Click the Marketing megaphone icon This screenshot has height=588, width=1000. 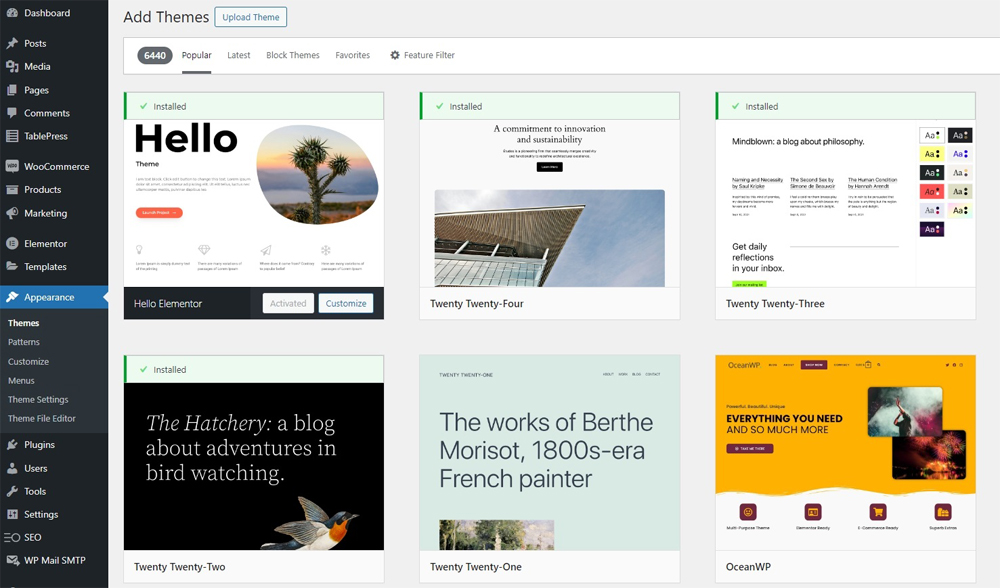(12, 213)
